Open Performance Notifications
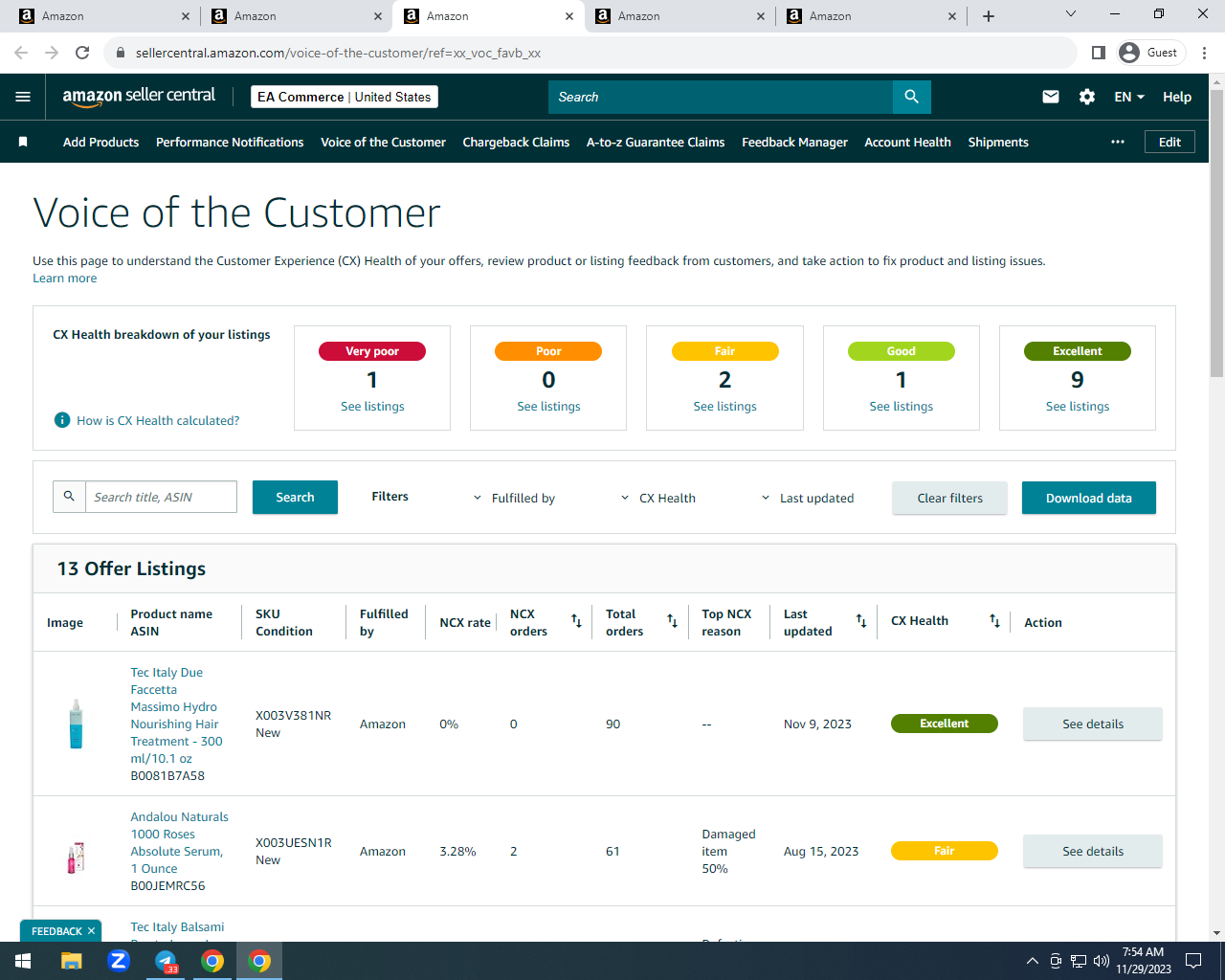The width and height of the screenshot is (1225, 980). (230, 142)
